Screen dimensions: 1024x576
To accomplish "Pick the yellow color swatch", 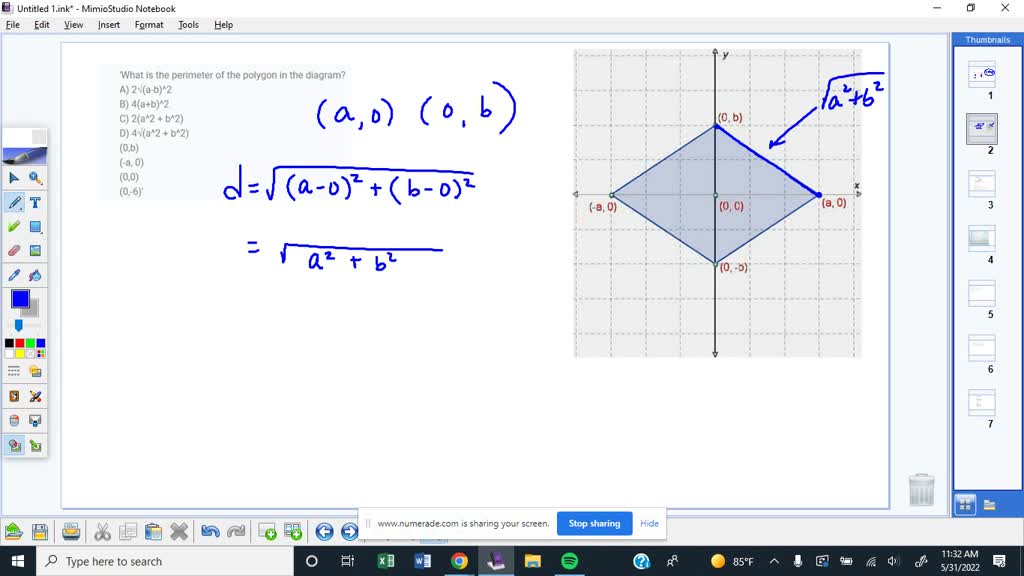I will pyautogui.click(x=20, y=353).
